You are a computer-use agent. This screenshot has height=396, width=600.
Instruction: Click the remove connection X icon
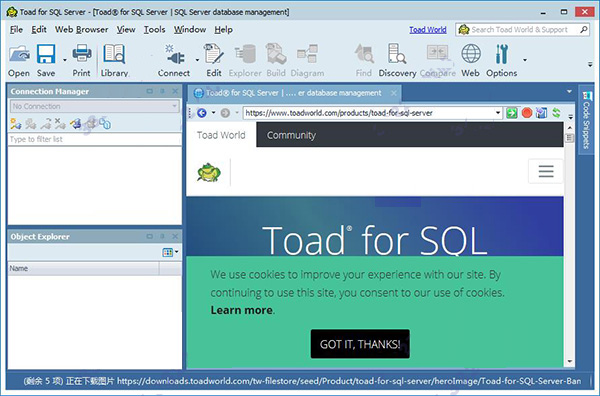click(60, 124)
